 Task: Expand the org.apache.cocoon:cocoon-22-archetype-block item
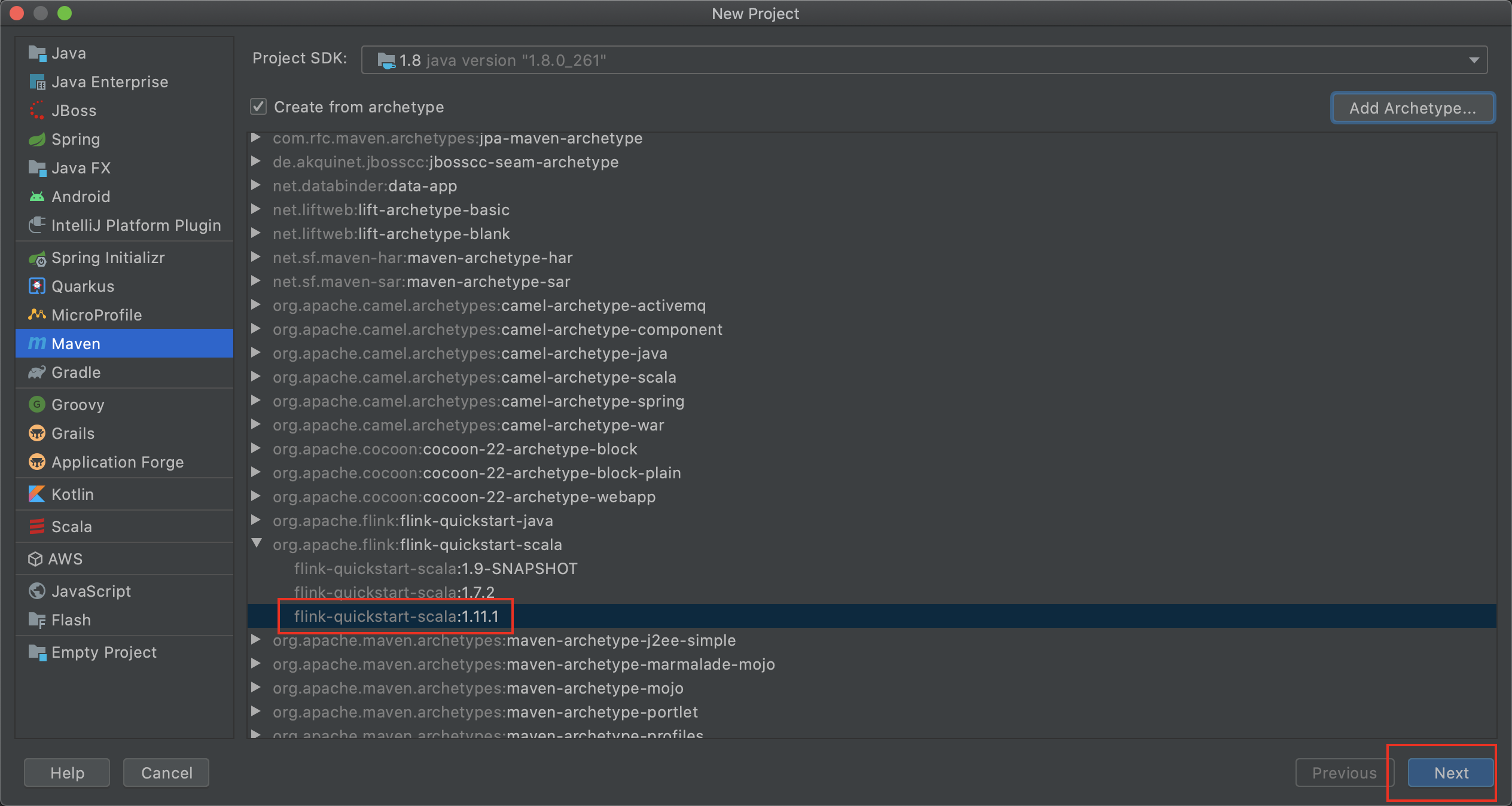click(x=258, y=449)
